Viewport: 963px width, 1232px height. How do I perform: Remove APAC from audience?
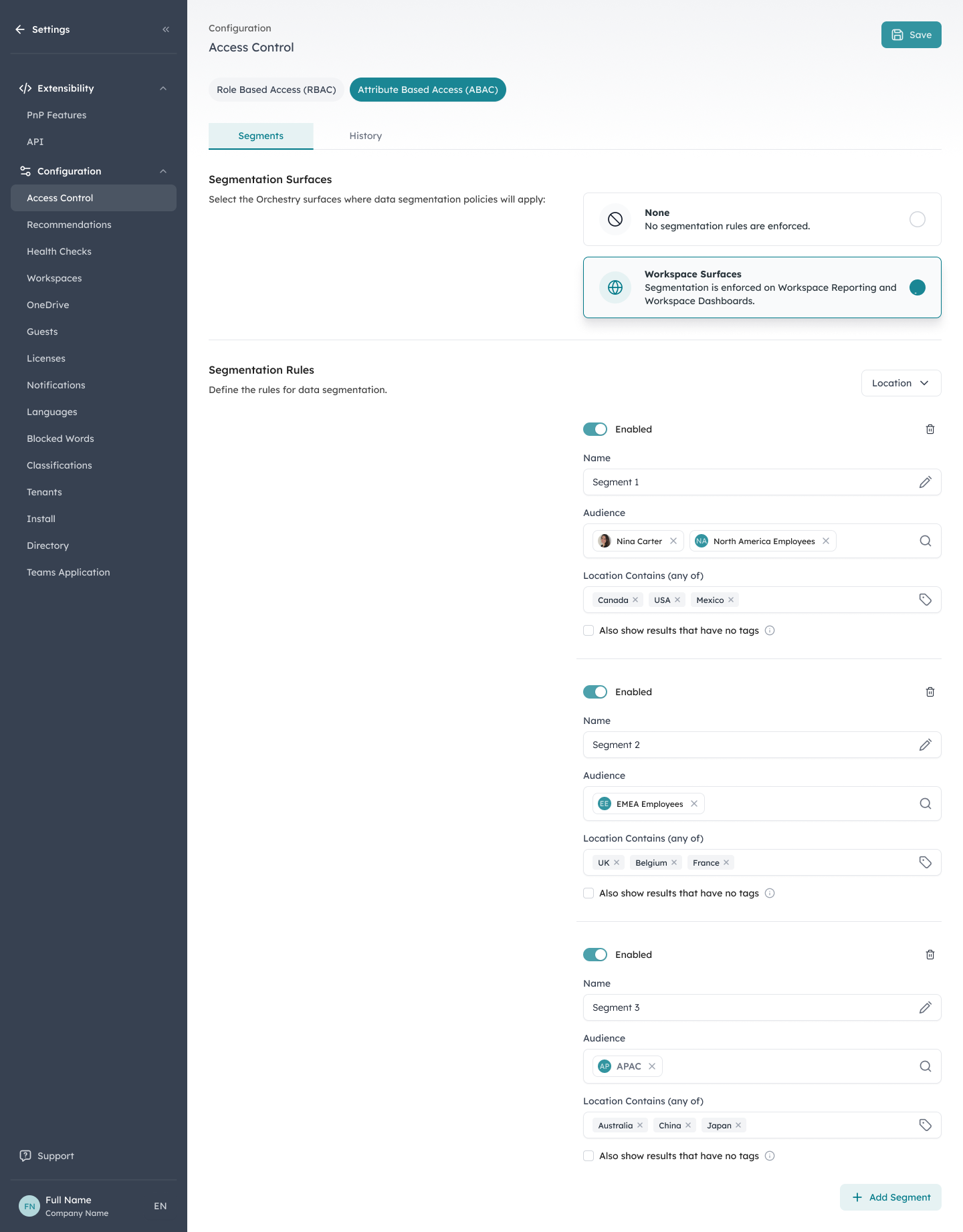(x=652, y=1066)
